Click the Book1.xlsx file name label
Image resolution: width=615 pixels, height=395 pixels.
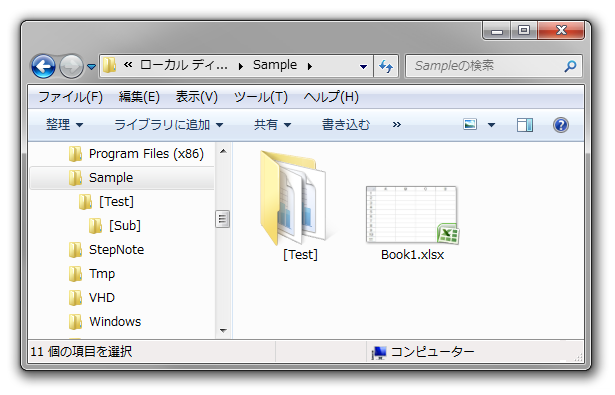click(412, 255)
